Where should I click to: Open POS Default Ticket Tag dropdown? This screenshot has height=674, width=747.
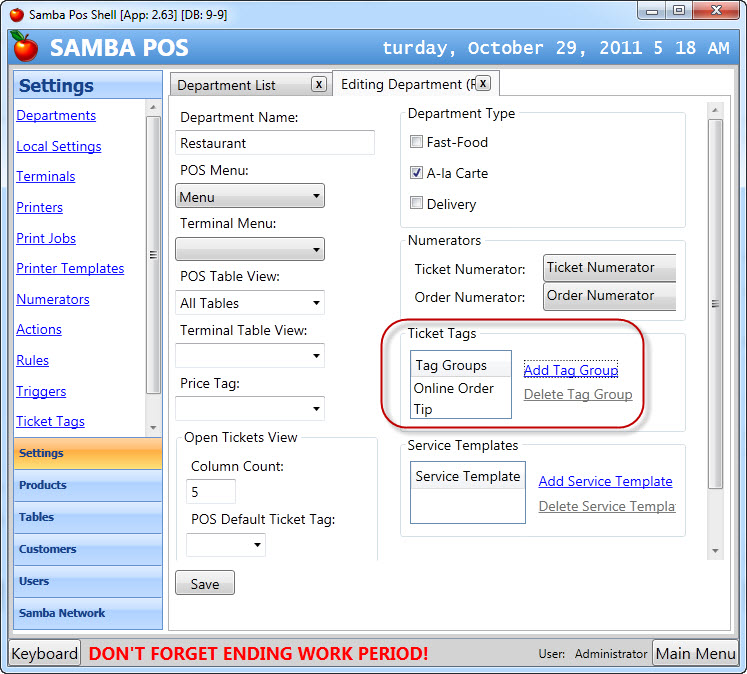(226, 544)
